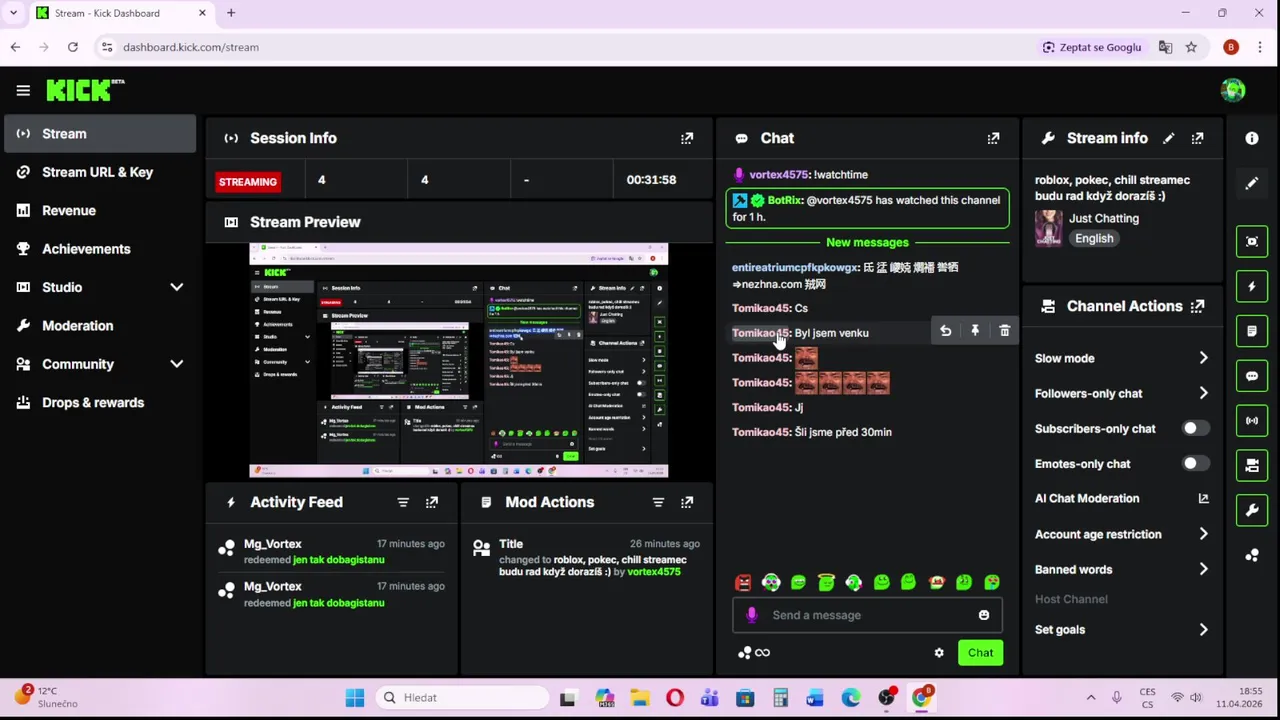Expand the Community menu chevron
1280x720 pixels.
point(177,364)
